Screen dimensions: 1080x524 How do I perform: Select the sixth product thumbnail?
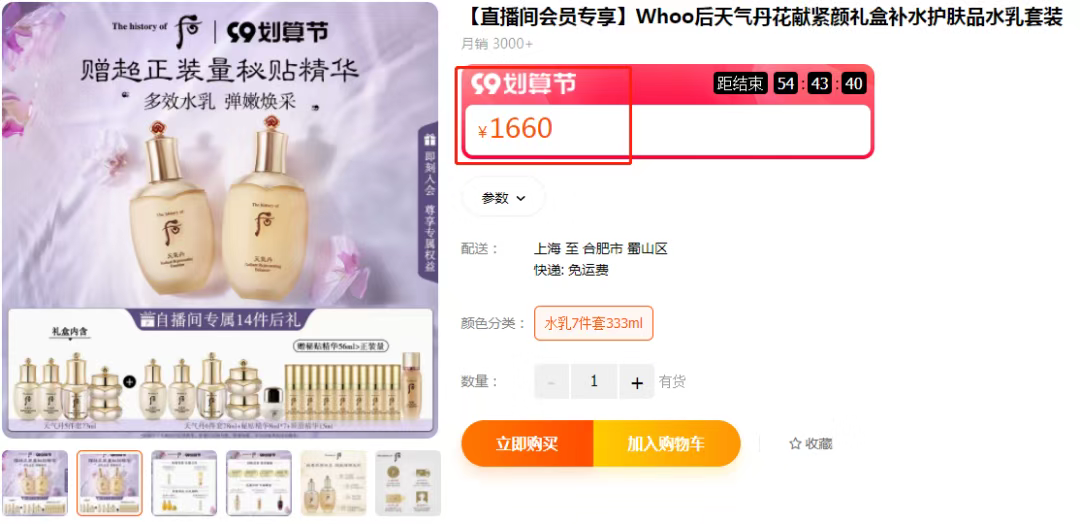click(x=408, y=483)
